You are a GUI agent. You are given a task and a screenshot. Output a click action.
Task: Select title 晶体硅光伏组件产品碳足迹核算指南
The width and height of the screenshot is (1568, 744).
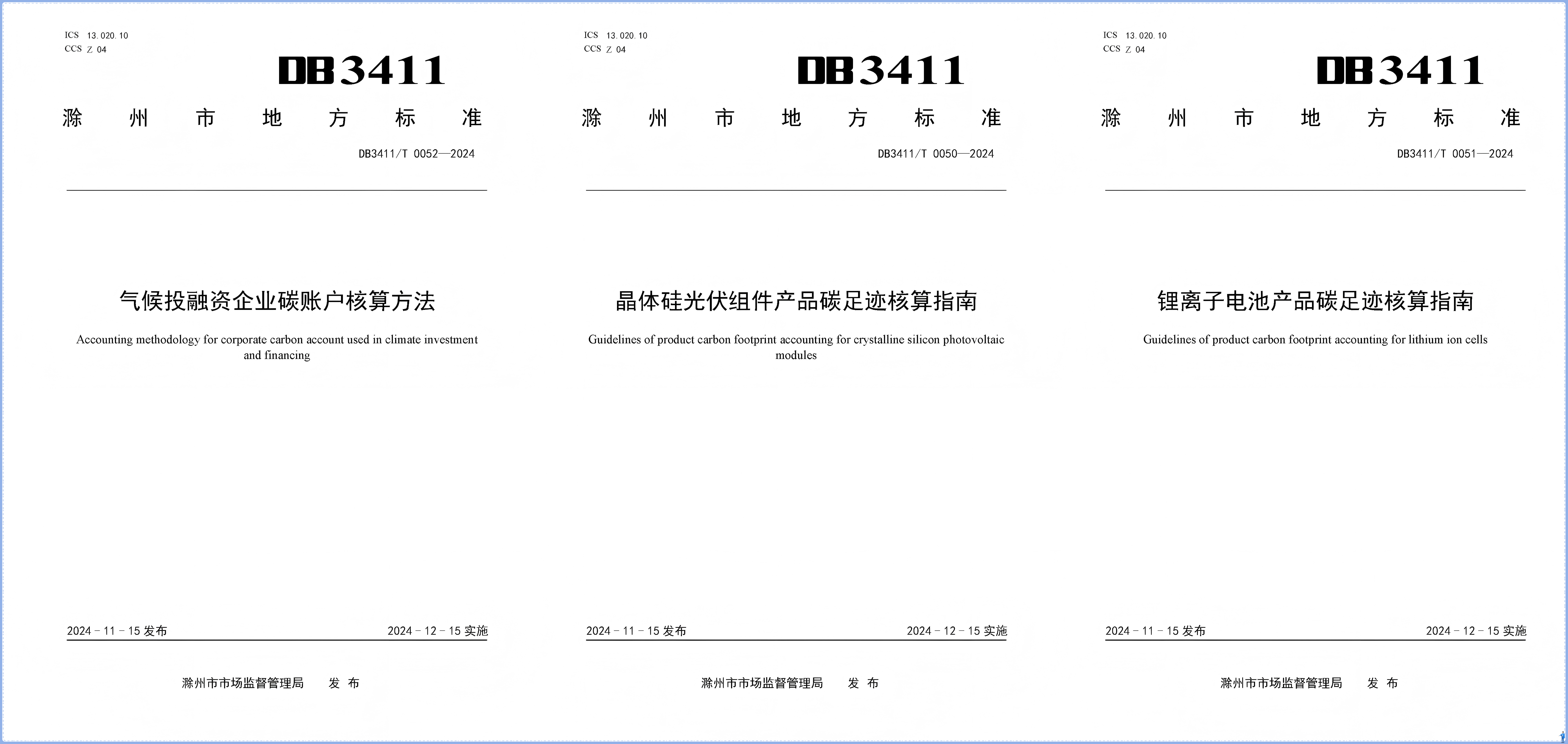point(796,301)
